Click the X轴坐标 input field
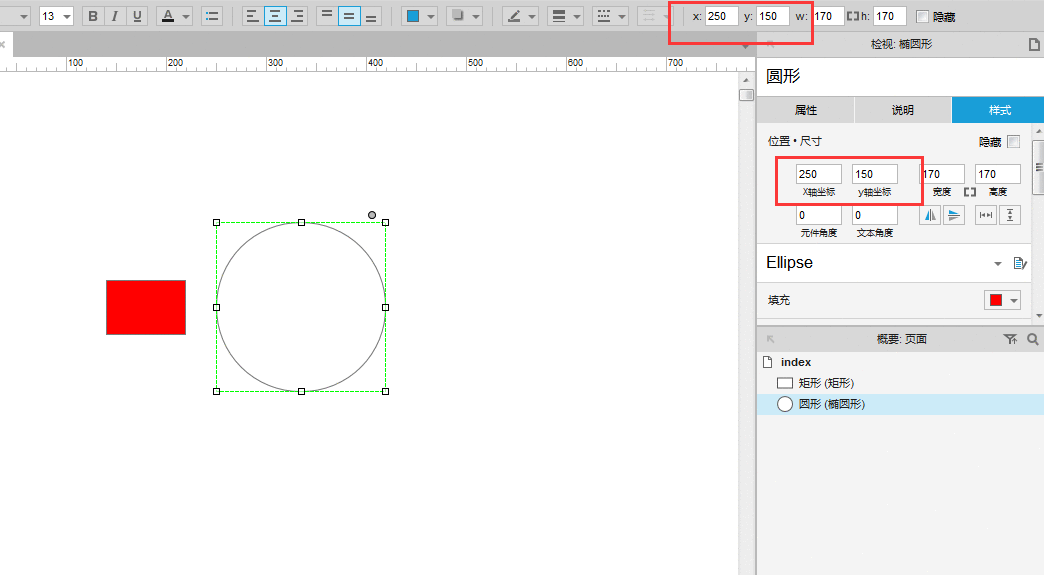The image size is (1044, 575). pyautogui.click(x=819, y=174)
